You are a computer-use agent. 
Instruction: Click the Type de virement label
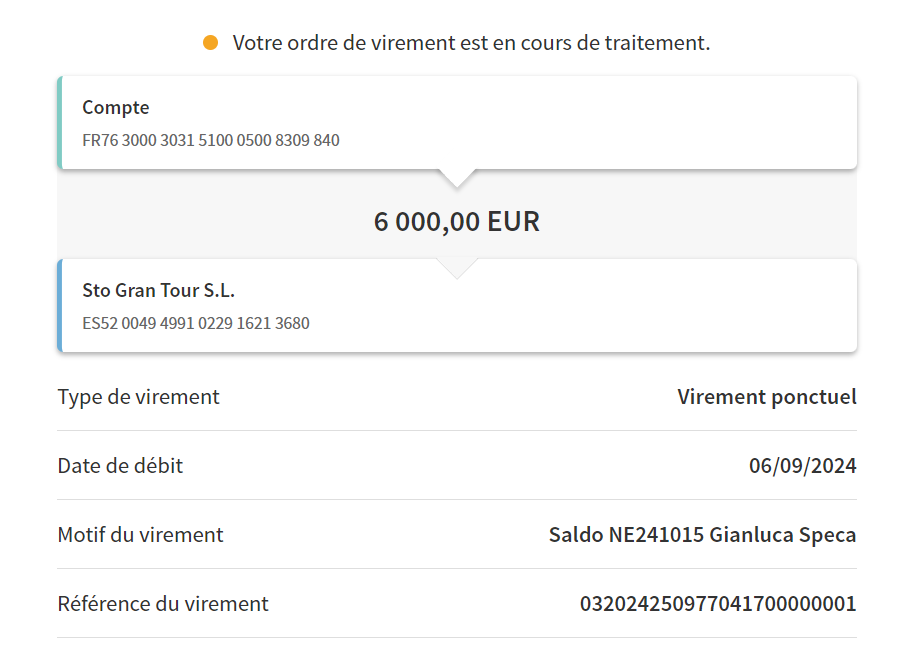point(139,397)
